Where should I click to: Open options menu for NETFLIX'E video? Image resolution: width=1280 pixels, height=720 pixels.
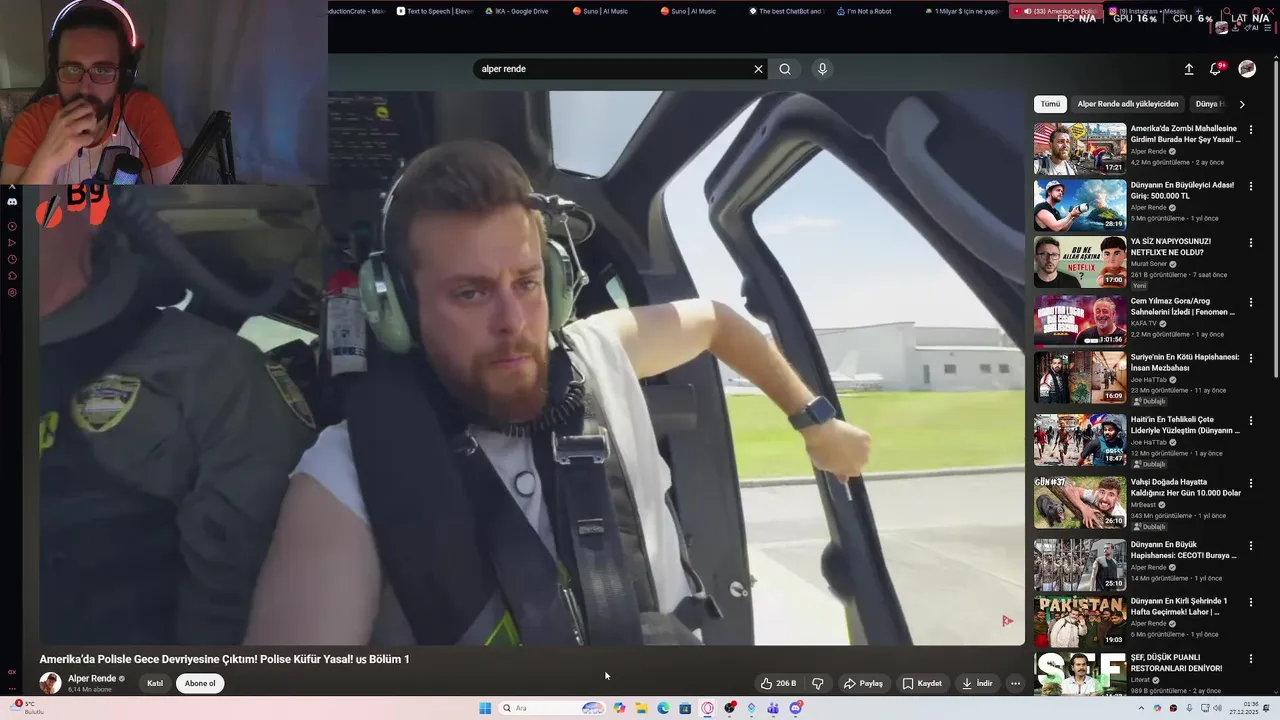[1251, 242]
